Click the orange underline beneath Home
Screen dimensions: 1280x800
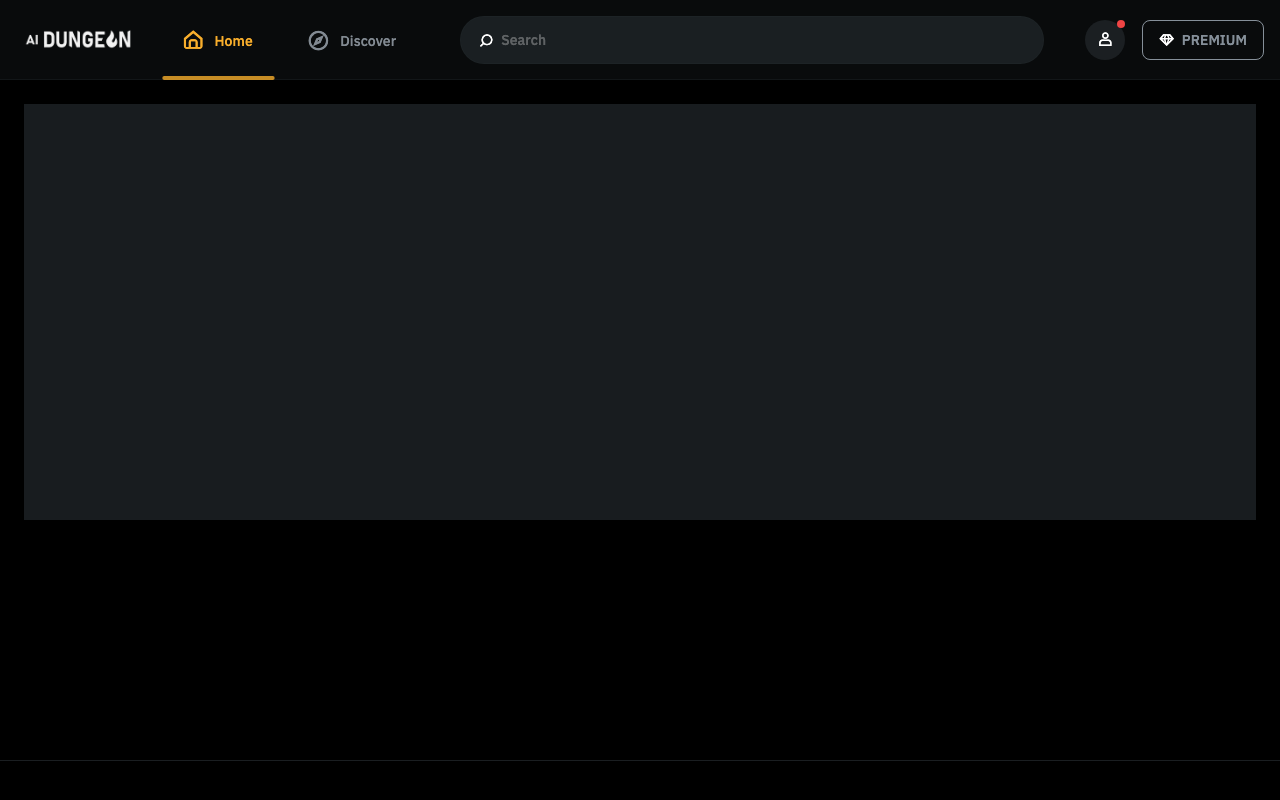(x=218, y=77)
